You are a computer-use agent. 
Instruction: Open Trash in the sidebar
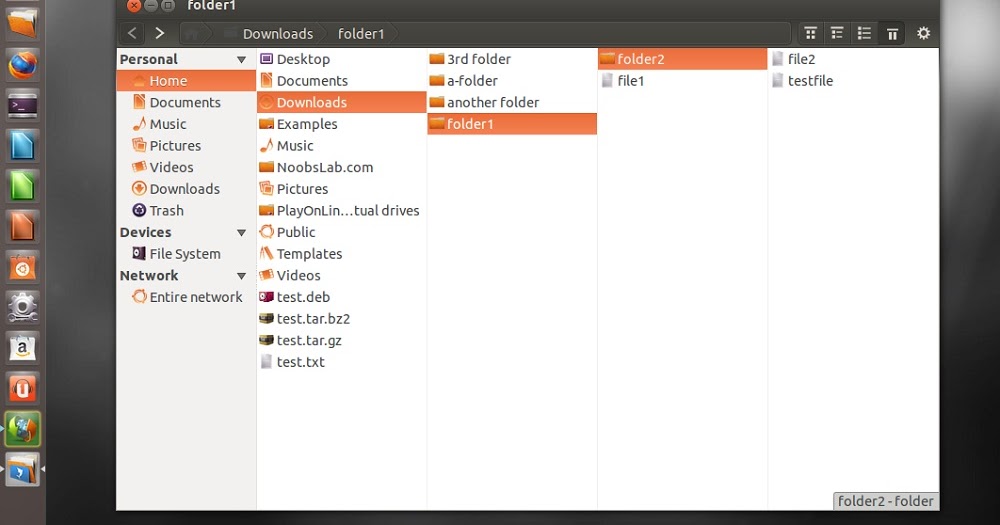(x=186, y=211)
